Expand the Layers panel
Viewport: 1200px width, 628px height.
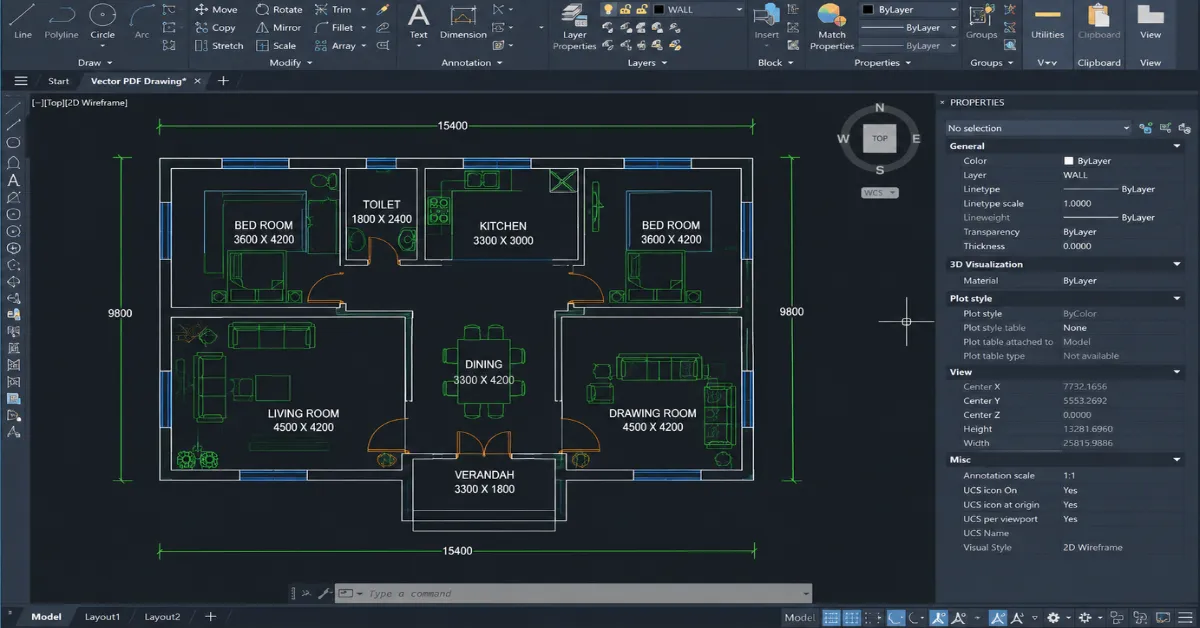[647, 63]
